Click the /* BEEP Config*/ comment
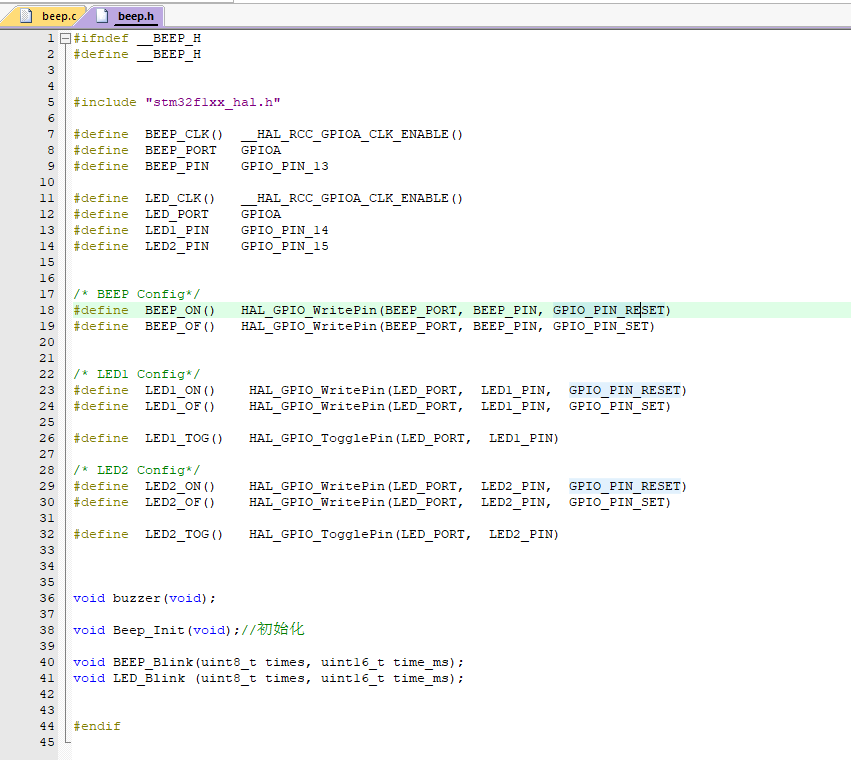The width and height of the screenshot is (851, 760). 136,294
